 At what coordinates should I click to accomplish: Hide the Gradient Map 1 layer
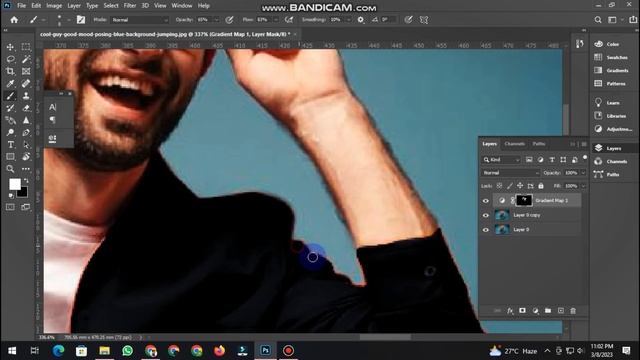[x=486, y=200]
